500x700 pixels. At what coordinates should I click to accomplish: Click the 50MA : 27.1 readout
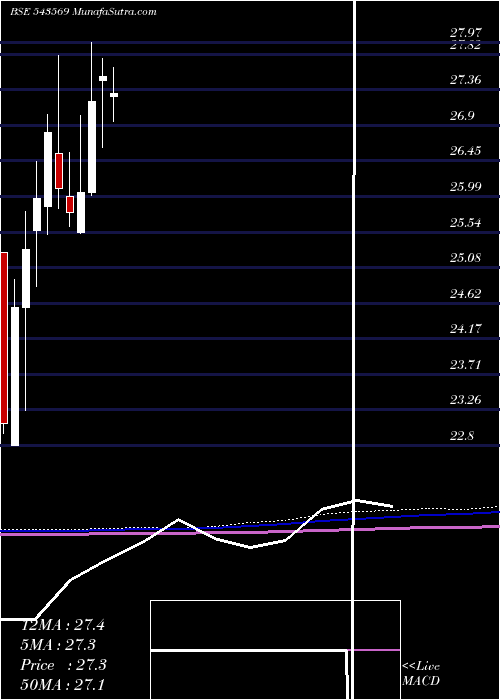pyautogui.click(x=62, y=684)
